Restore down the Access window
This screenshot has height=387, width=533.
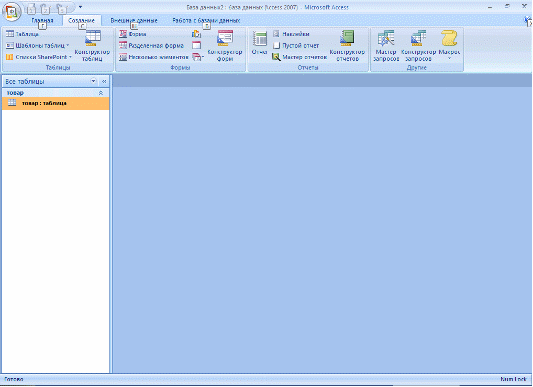coord(507,6)
